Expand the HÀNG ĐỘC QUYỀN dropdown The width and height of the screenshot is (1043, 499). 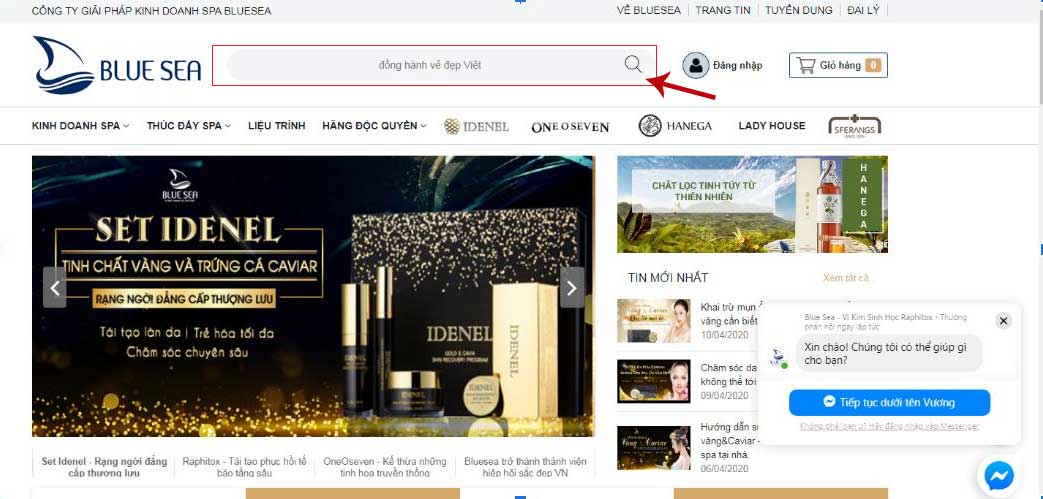pos(374,126)
